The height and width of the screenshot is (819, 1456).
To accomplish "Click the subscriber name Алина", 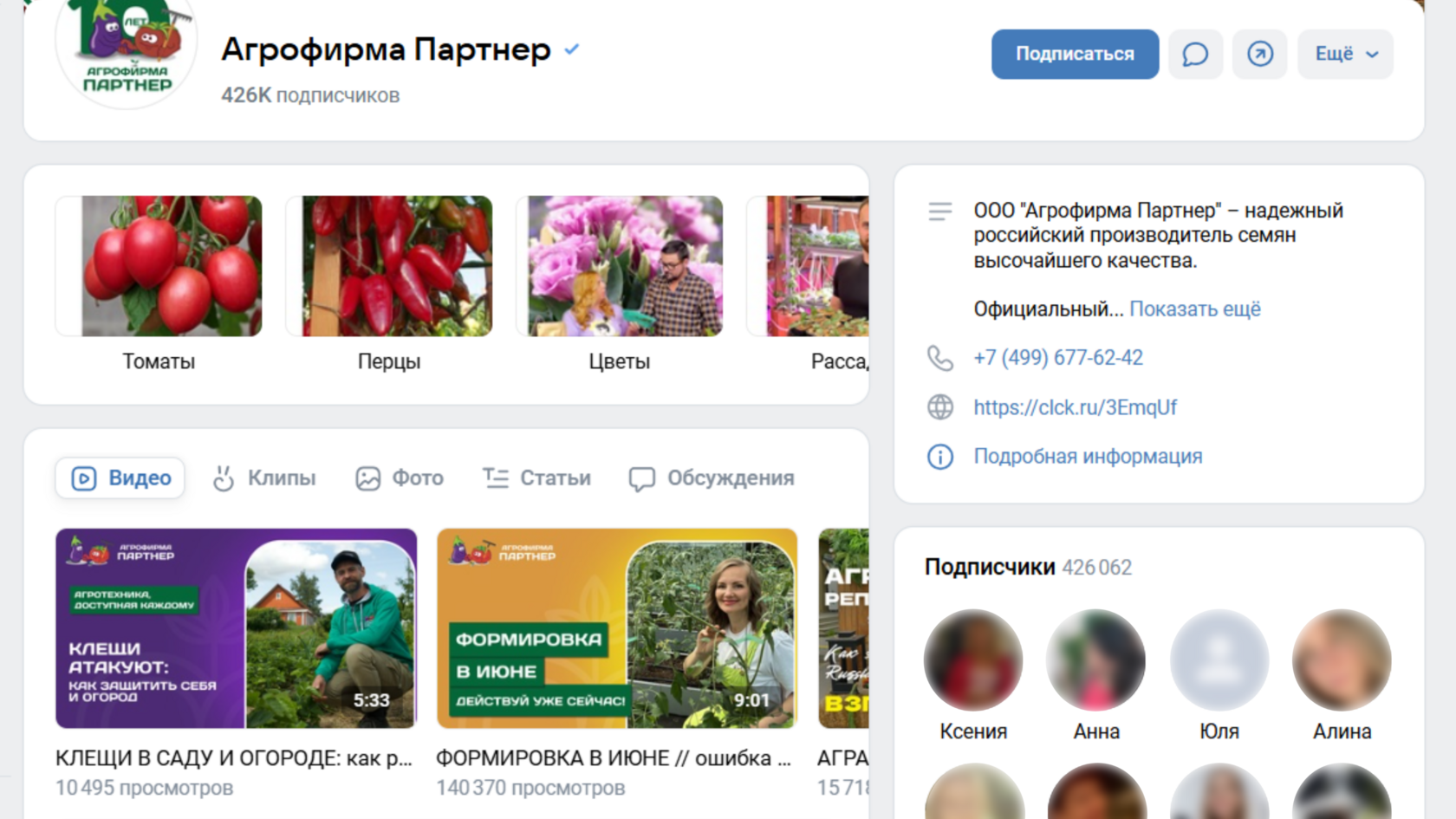I will [x=1342, y=731].
